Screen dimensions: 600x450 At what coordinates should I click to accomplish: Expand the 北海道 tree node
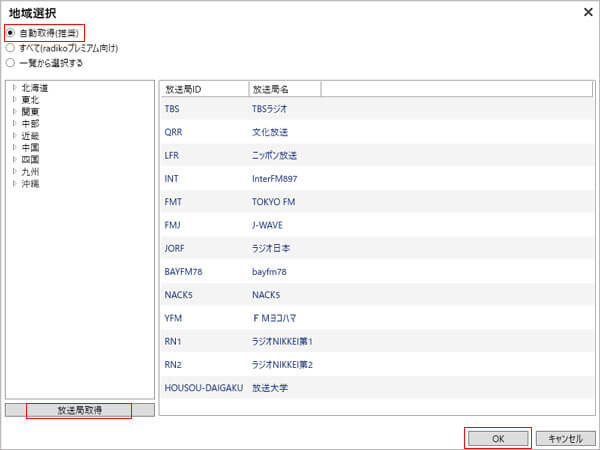14,88
